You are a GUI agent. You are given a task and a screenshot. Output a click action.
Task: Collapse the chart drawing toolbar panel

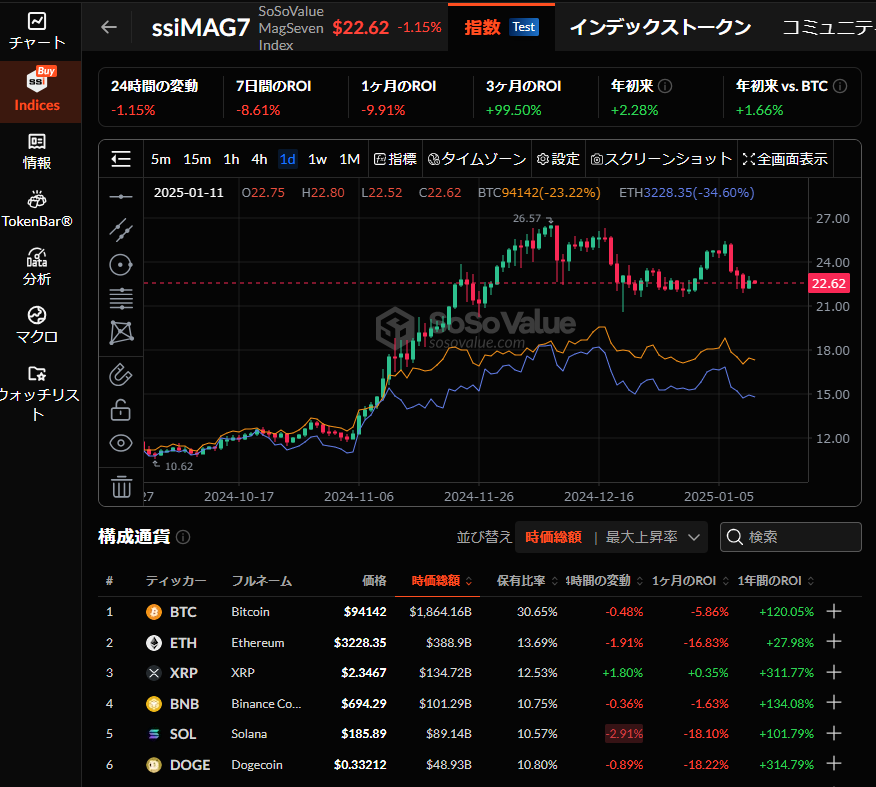[121, 159]
